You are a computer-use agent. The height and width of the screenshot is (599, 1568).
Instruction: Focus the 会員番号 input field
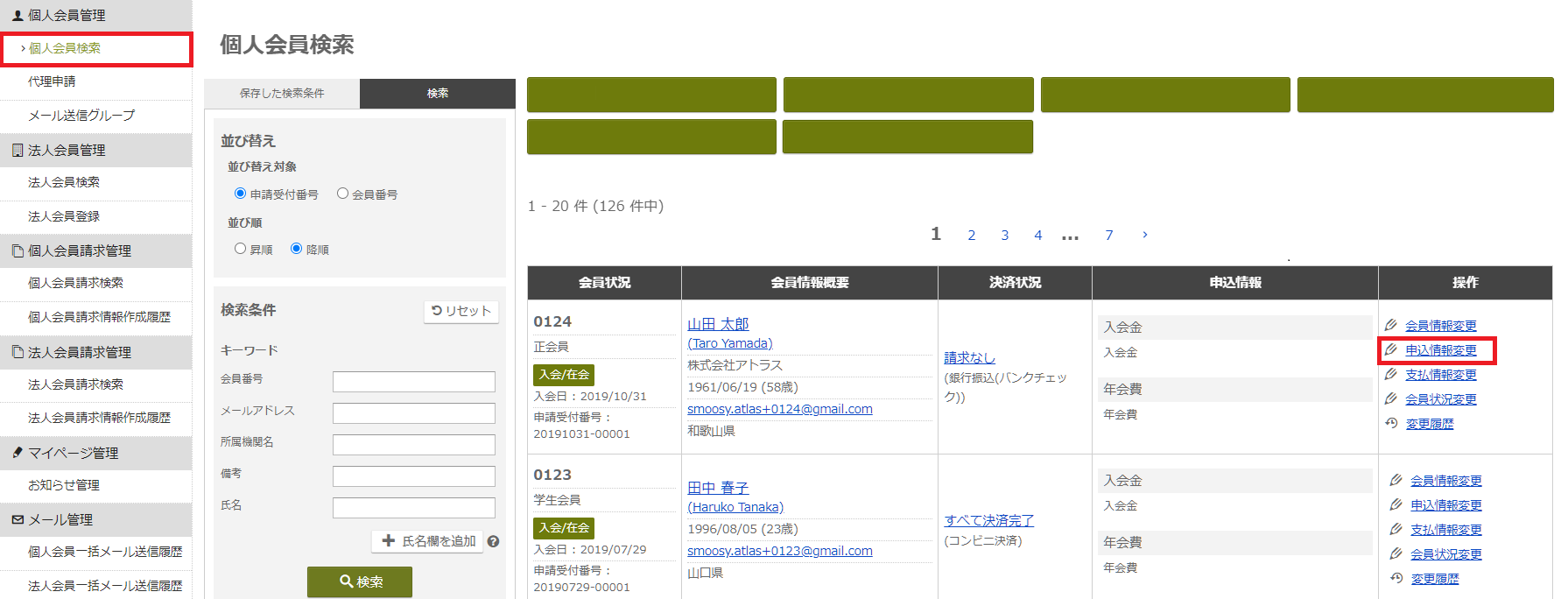pos(414,382)
